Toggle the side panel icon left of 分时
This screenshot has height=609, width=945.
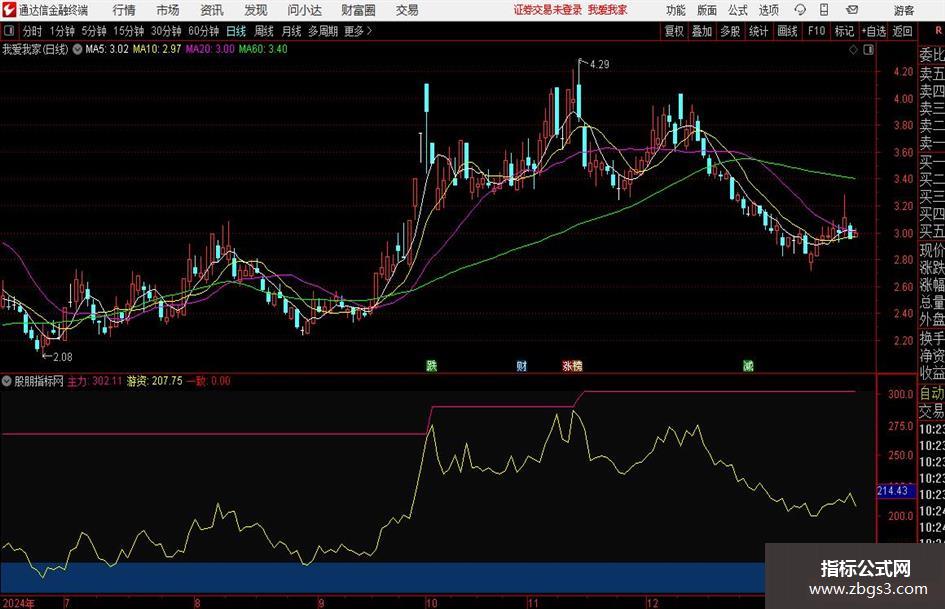point(9,31)
